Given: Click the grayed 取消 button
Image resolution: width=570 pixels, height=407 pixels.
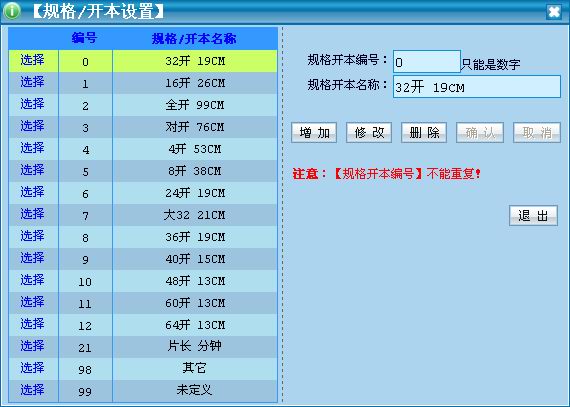Looking at the screenshot, I should tap(537, 133).
